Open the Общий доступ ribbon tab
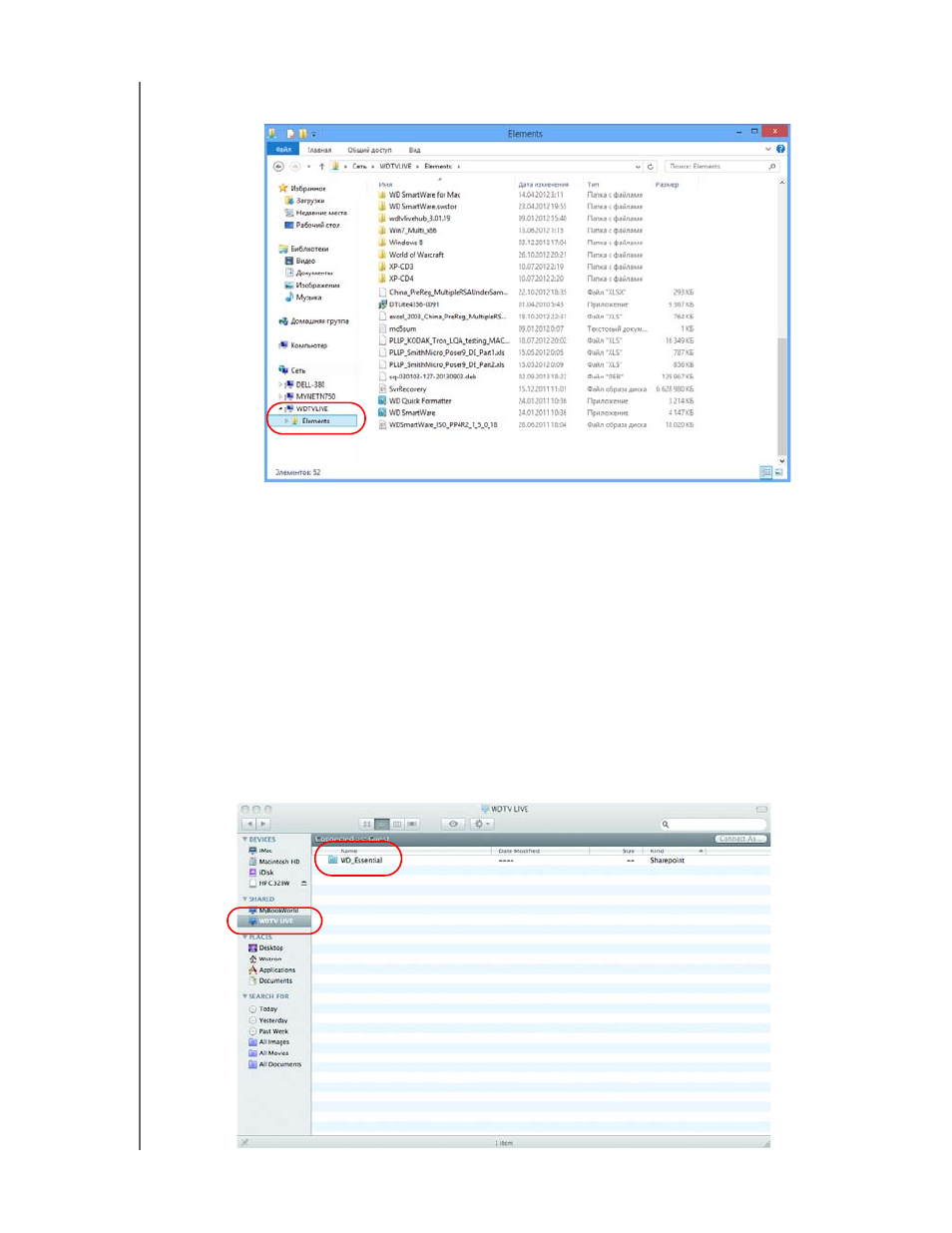 (369, 150)
